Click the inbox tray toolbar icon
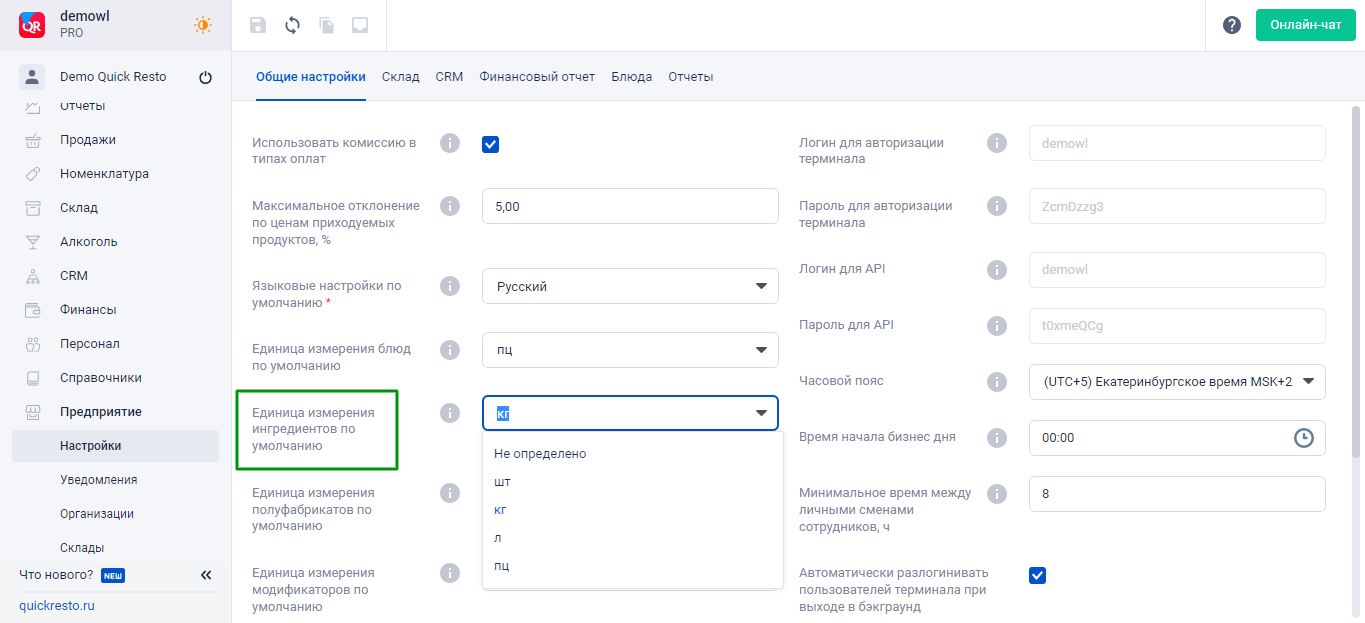1365x623 pixels. click(360, 25)
